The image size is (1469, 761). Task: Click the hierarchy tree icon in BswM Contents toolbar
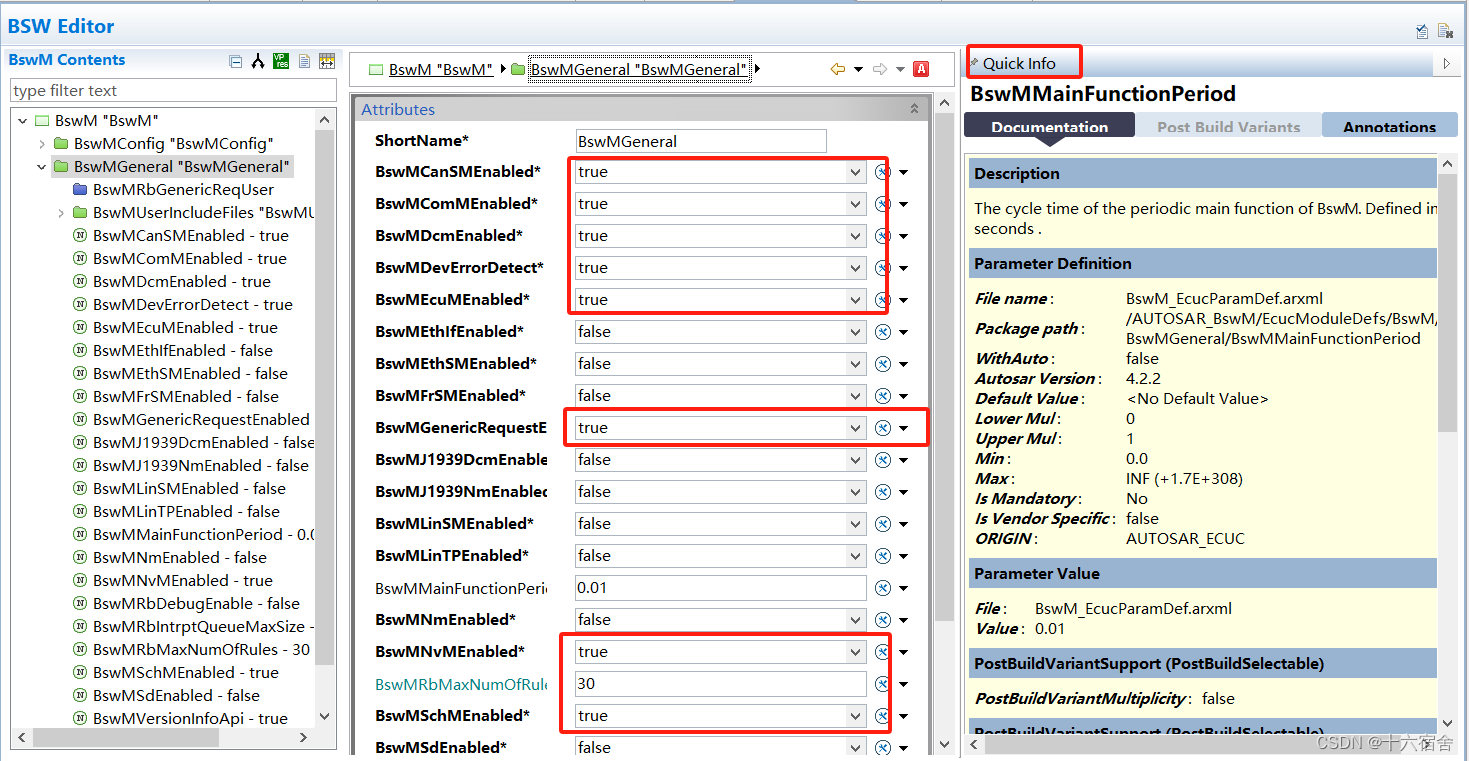258,61
